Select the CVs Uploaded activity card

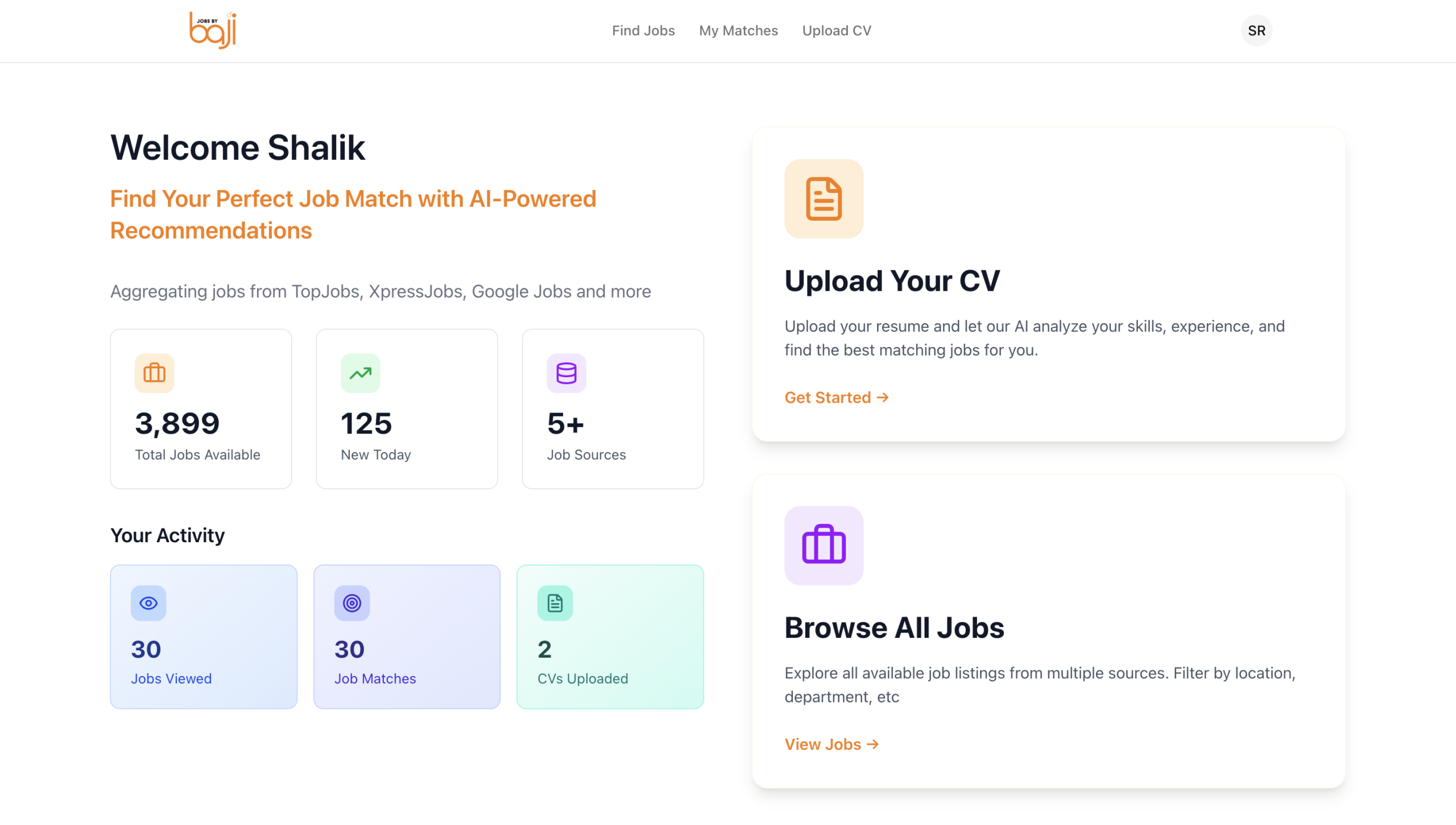(x=610, y=637)
